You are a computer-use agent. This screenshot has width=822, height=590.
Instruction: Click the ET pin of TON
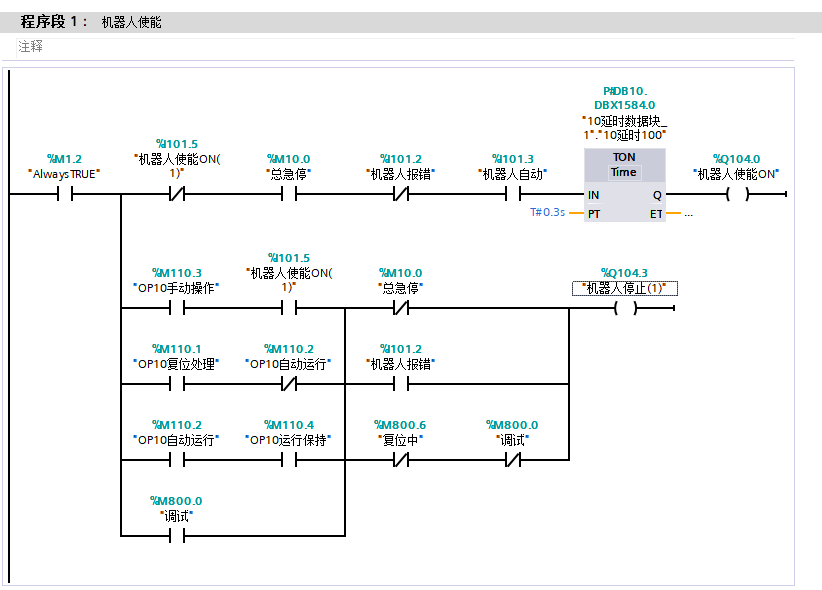[x=656, y=214]
